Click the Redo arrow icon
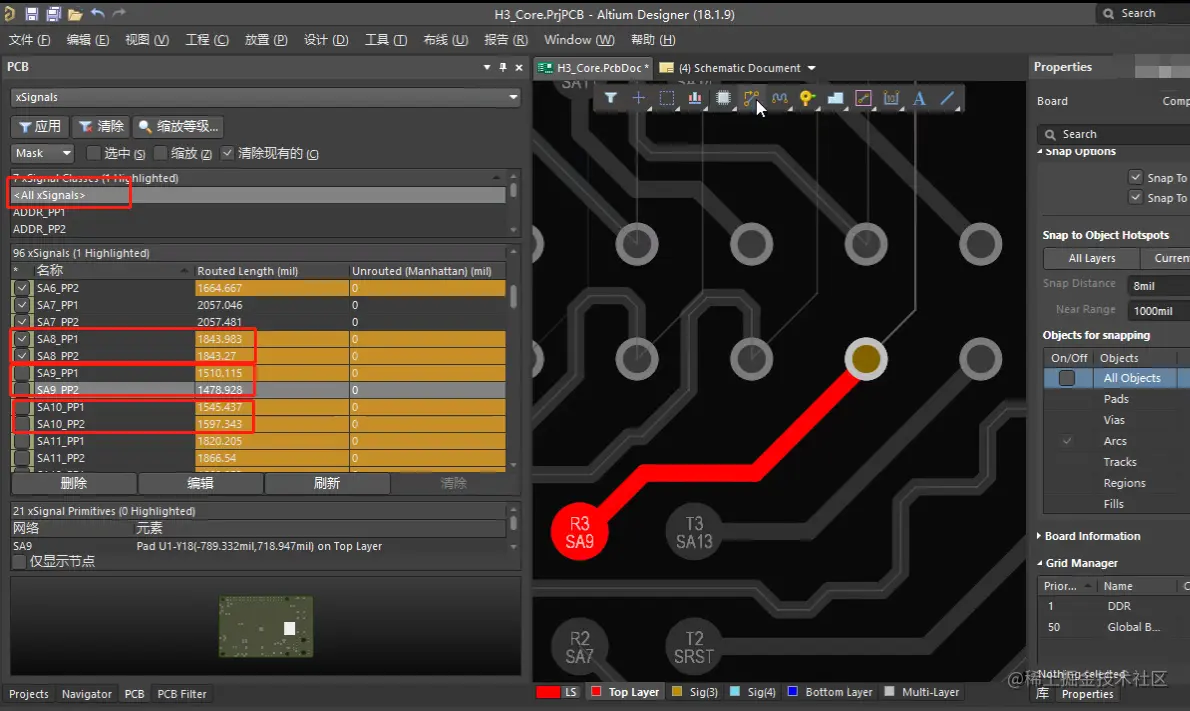1190x711 pixels. 119,13
